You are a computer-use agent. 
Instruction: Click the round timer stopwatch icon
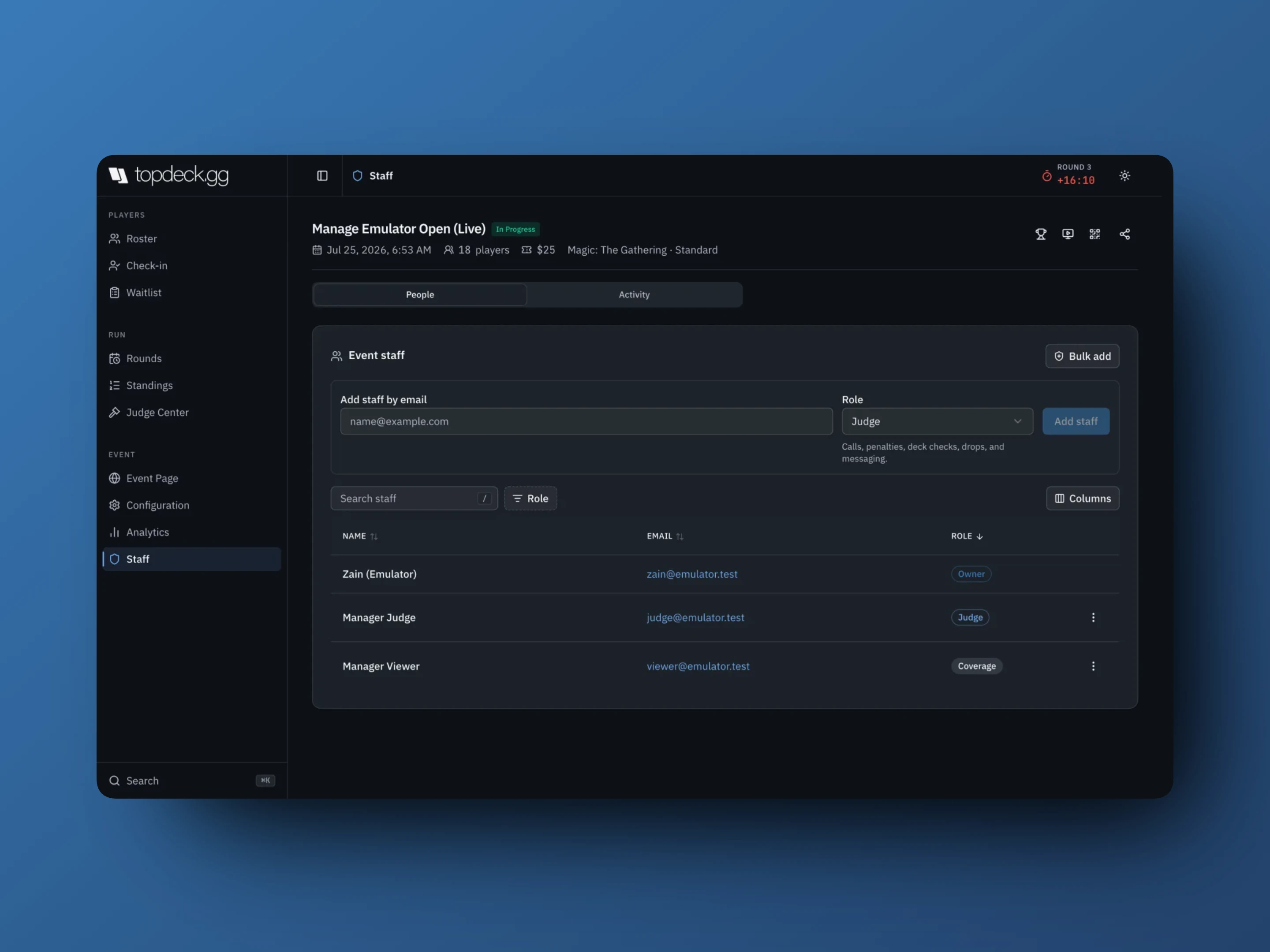coord(1047,176)
